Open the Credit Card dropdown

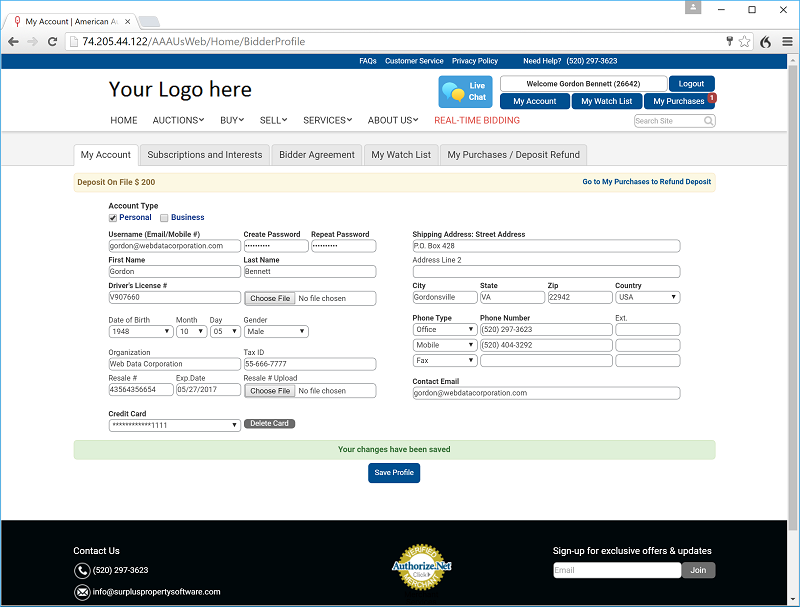174,425
